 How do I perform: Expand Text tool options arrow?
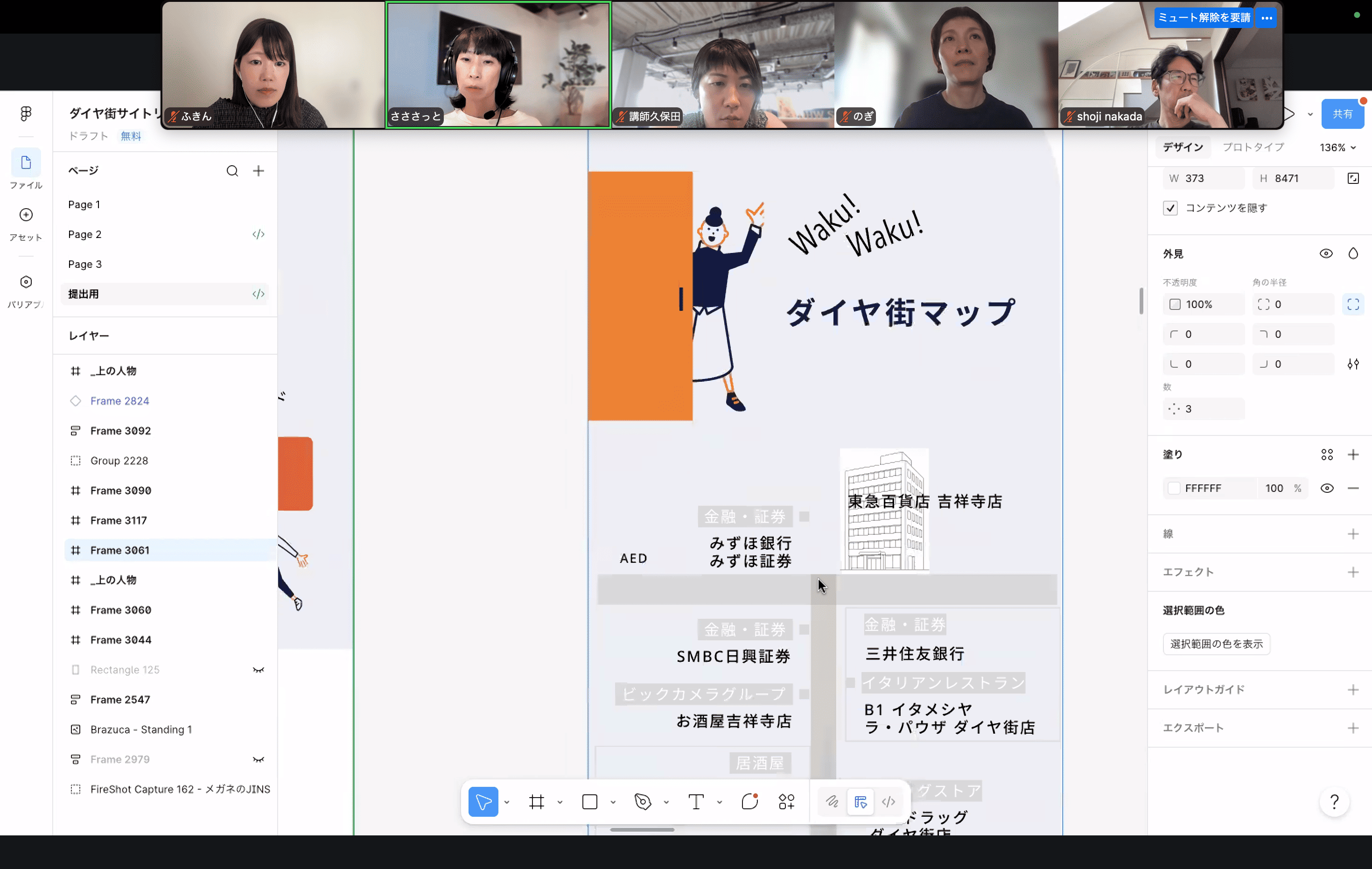720,802
